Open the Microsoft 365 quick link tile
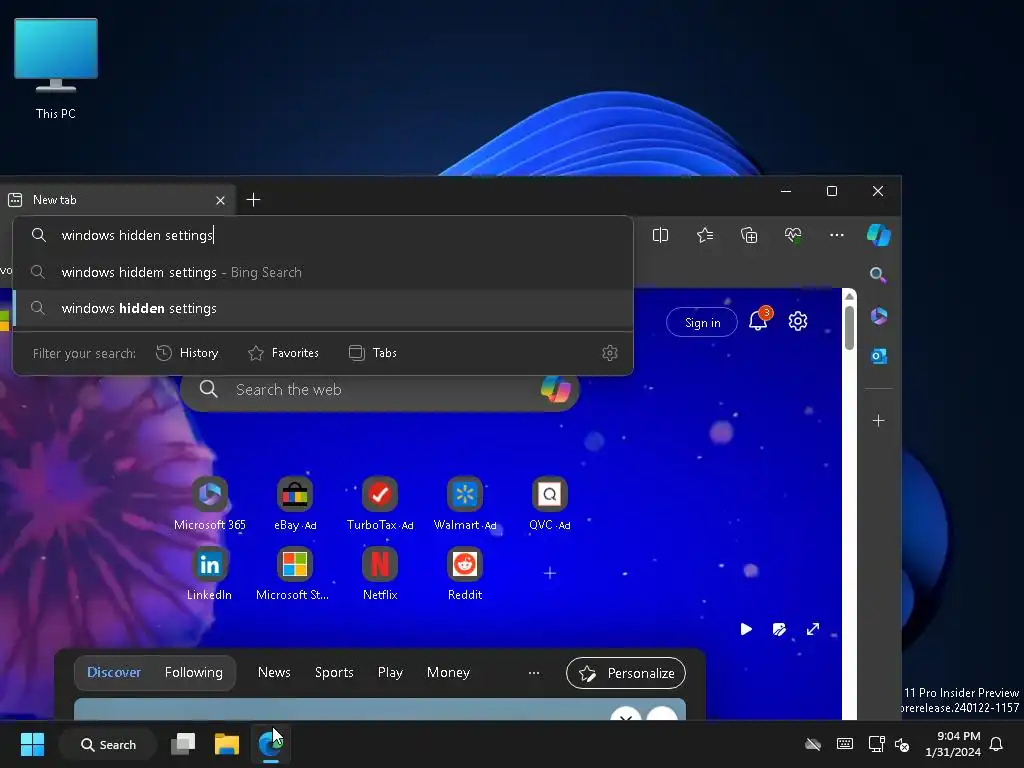1024x768 pixels. (x=210, y=504)
